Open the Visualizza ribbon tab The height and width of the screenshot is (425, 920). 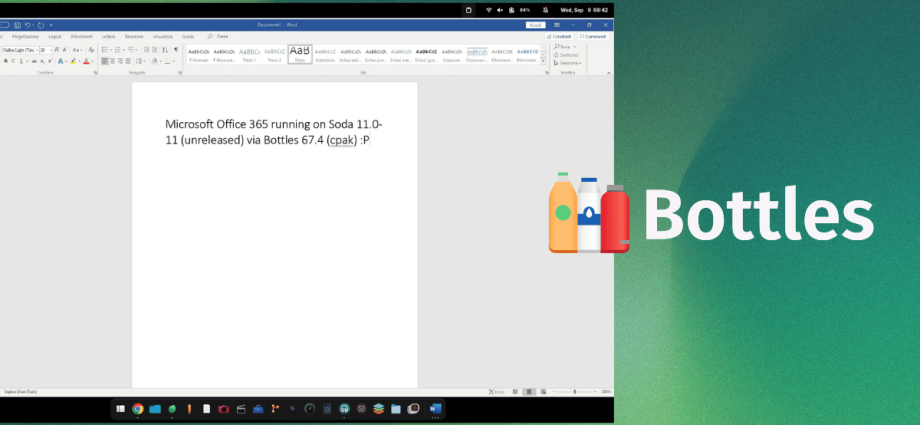163,36
